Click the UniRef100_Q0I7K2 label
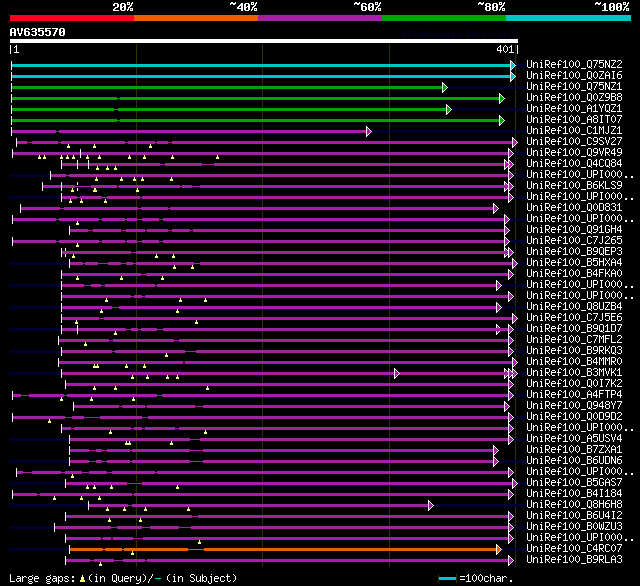Screen dimensions: 640x586 tap(574, 384)
